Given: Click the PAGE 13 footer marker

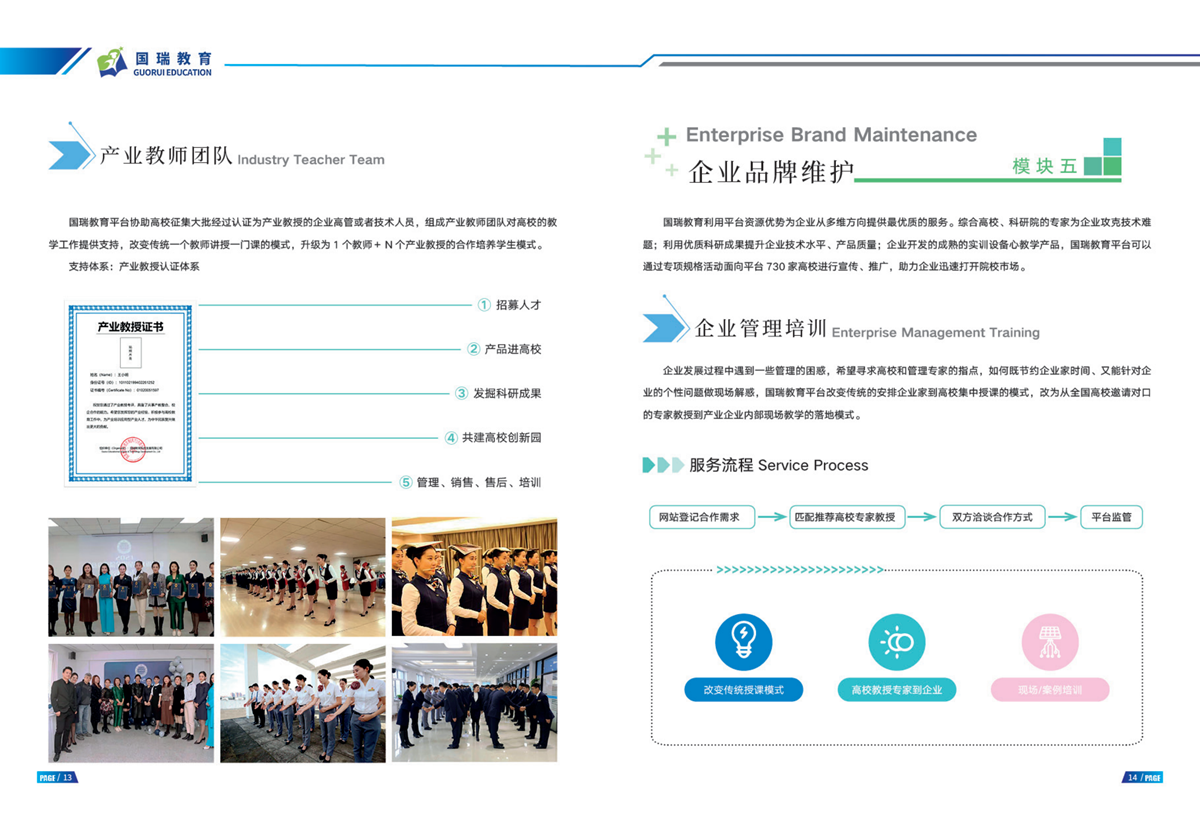Looking at the screenshot, I should coord(57,777).
